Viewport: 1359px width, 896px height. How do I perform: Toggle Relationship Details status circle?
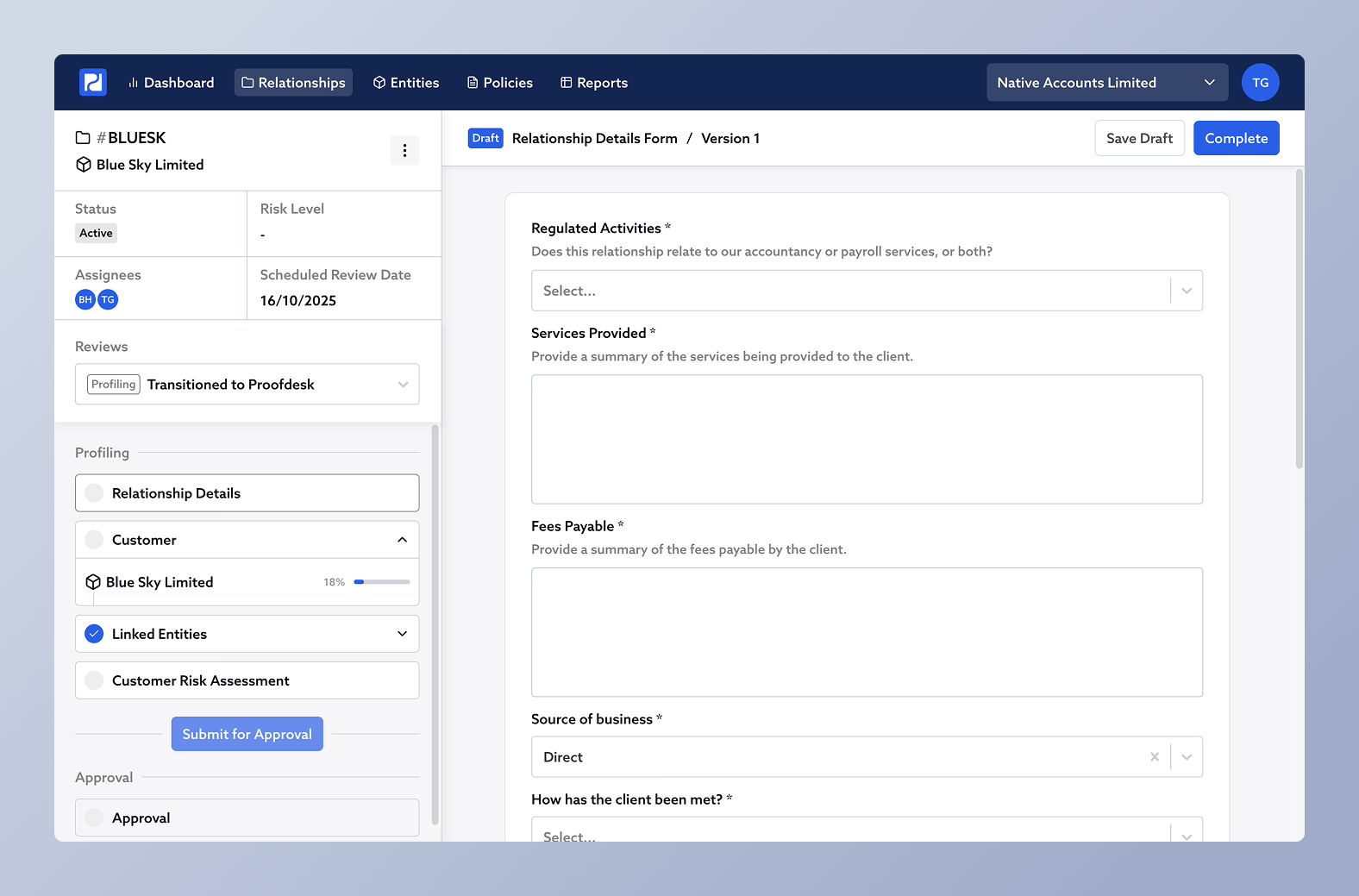pyautogui.click(x=95, y=493)
